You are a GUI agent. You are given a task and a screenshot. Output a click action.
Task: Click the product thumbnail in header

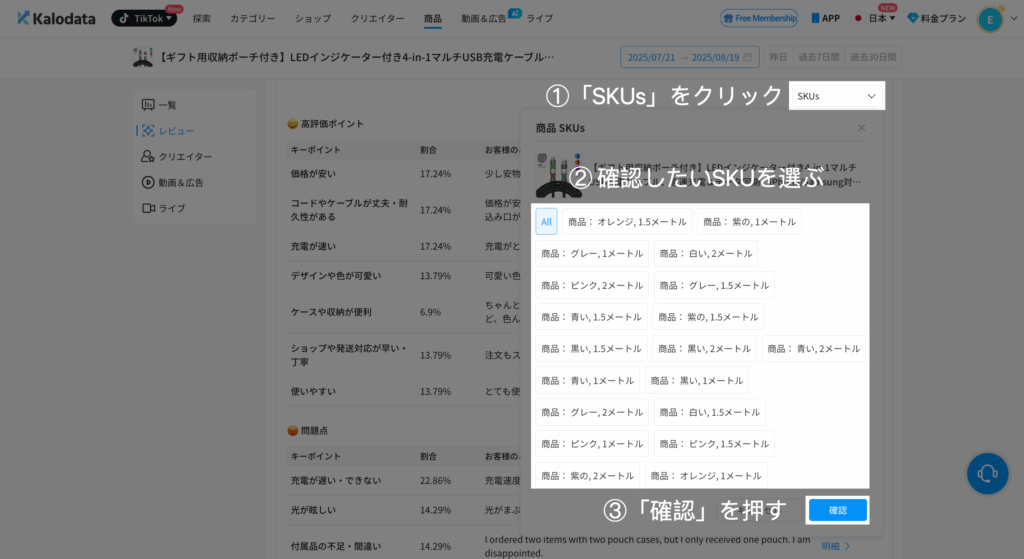pos(142,57)
